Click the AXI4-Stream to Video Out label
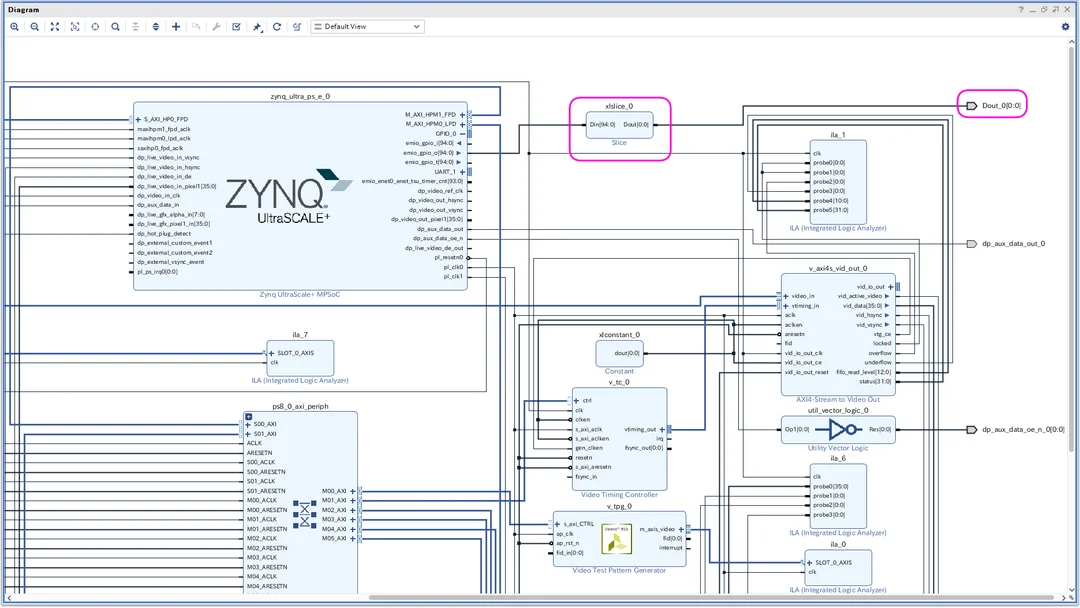 tap(838, 399)
